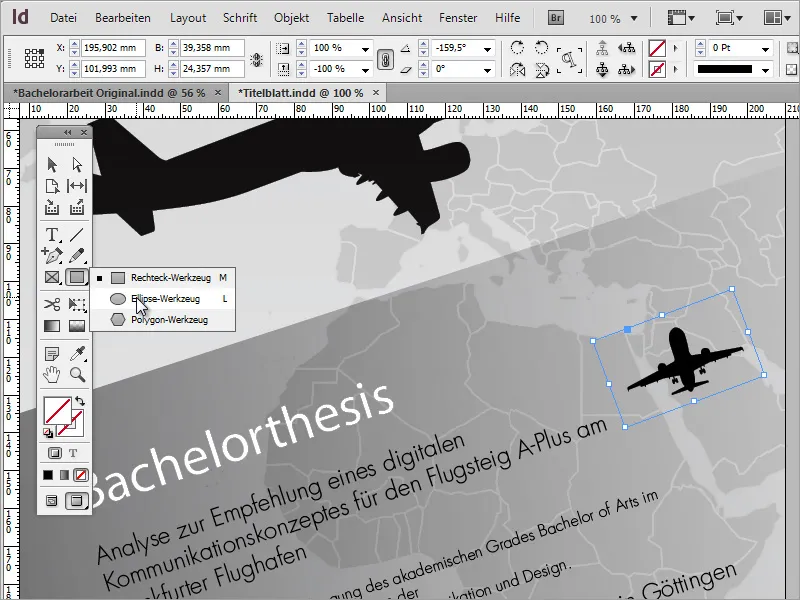Screen dimensions: 800x600
Task: Select the Rectangle Frame tool
Action: 52,278
